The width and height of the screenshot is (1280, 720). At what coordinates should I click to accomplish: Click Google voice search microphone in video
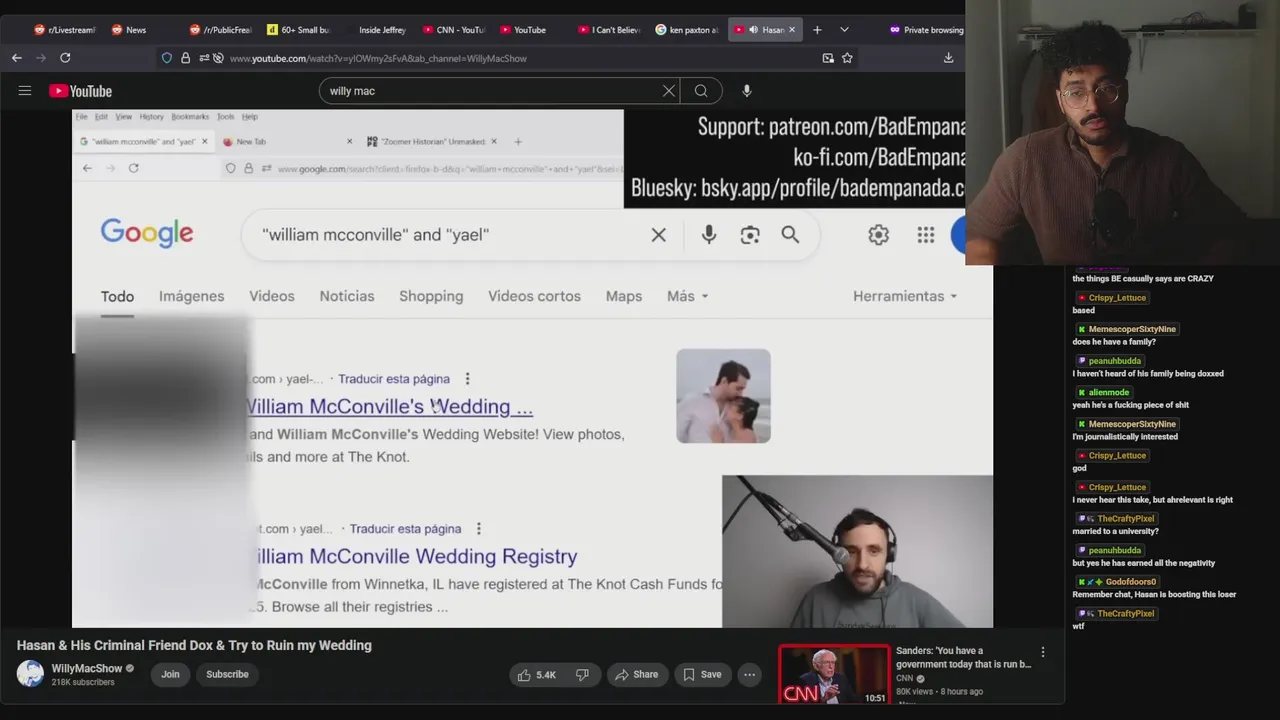point(709,235)
